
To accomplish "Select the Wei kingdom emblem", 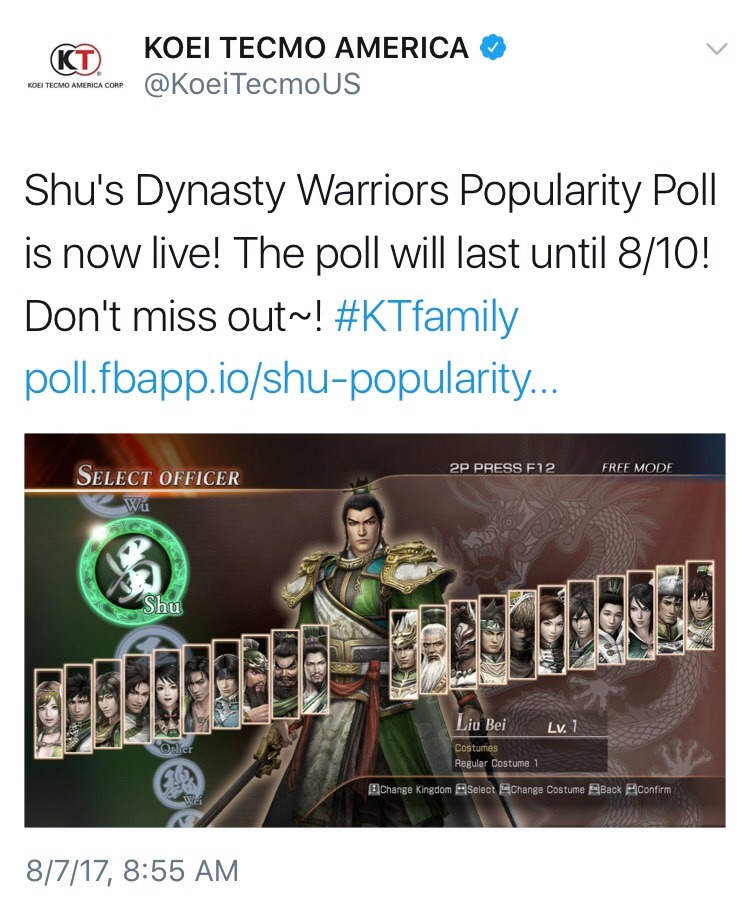I will click(180, 785).
